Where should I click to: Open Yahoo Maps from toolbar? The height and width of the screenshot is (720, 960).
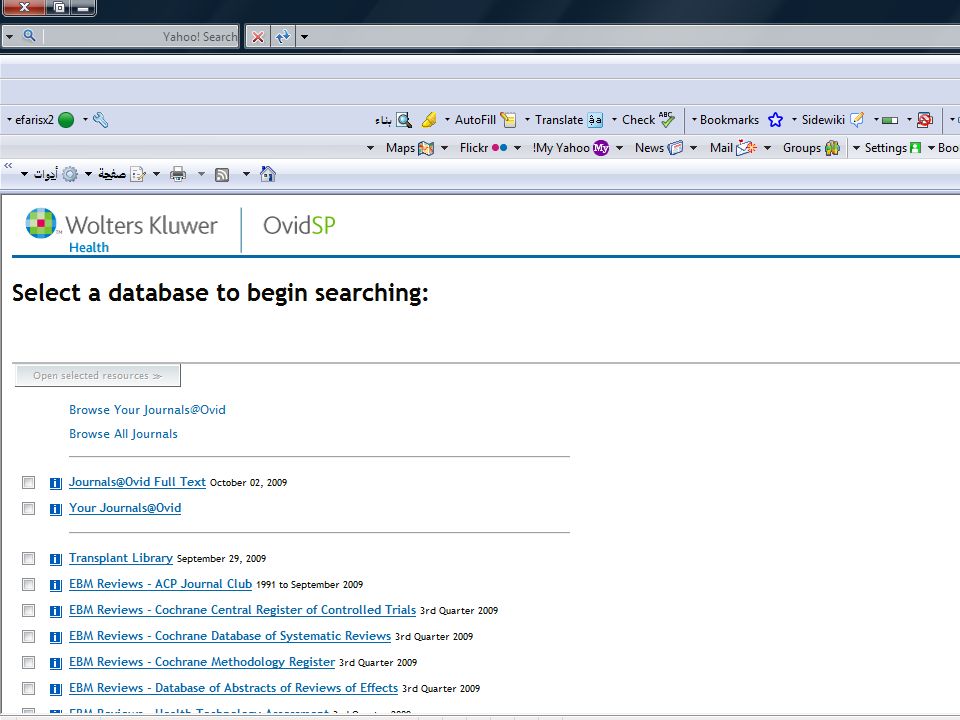click(410, 148)
